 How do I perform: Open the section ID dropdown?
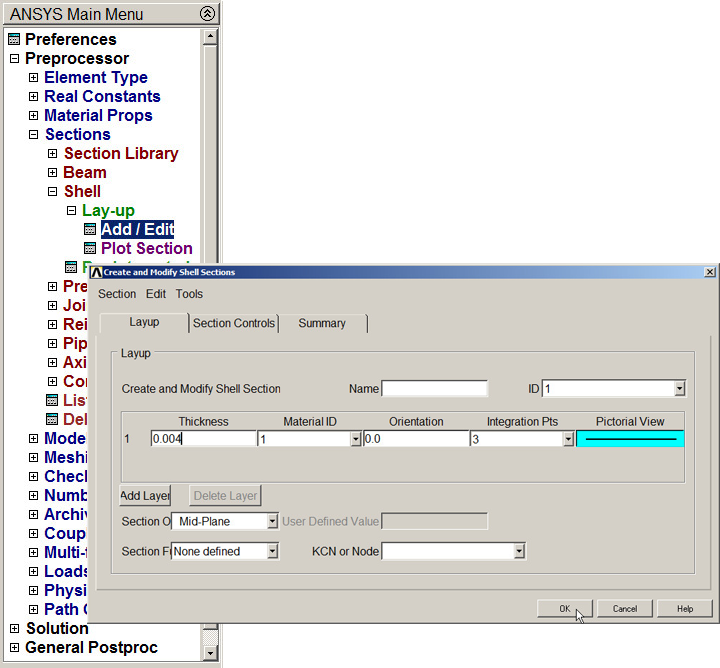(680, 389)
